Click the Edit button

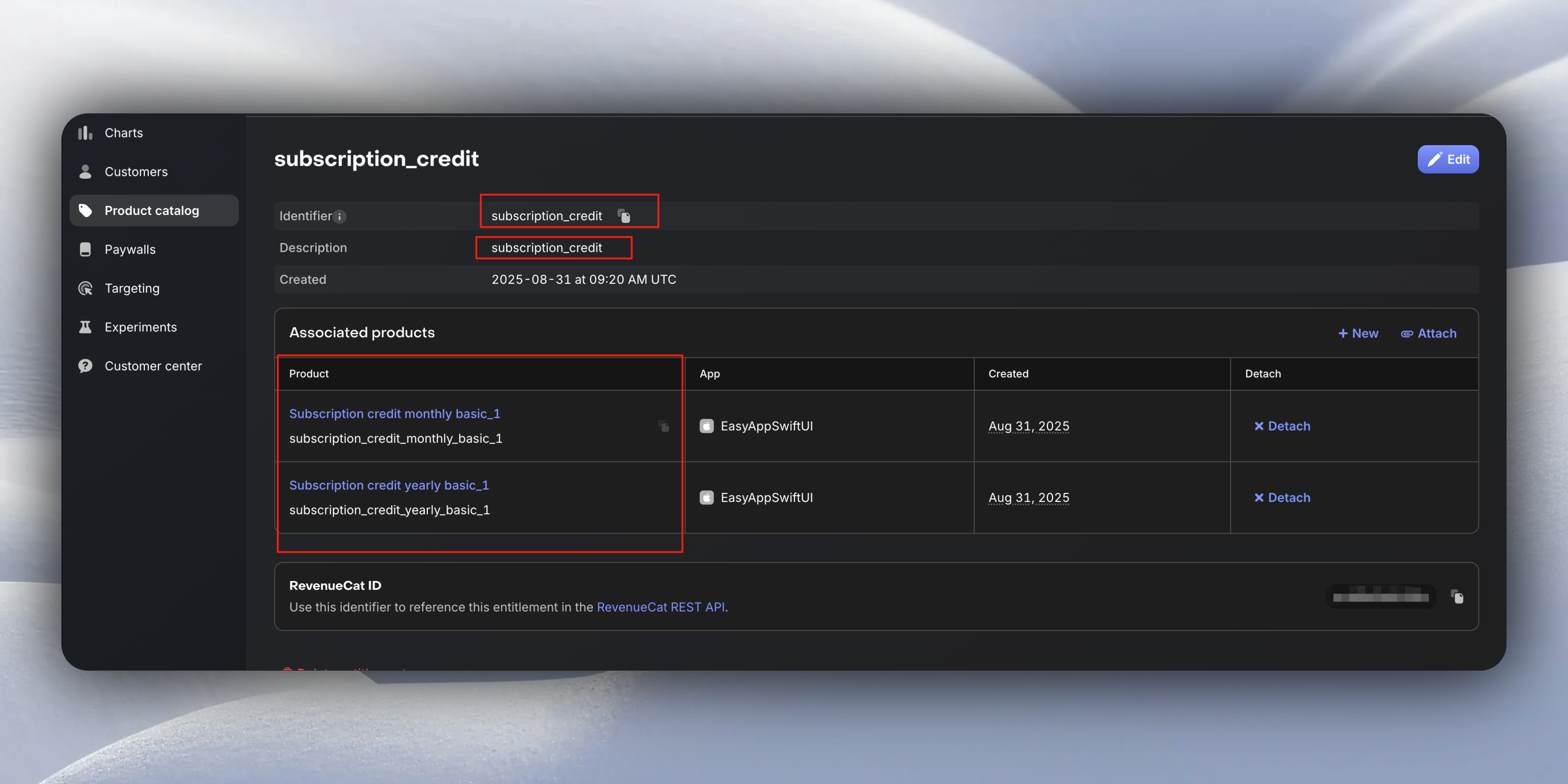(x=1448, y=160)
